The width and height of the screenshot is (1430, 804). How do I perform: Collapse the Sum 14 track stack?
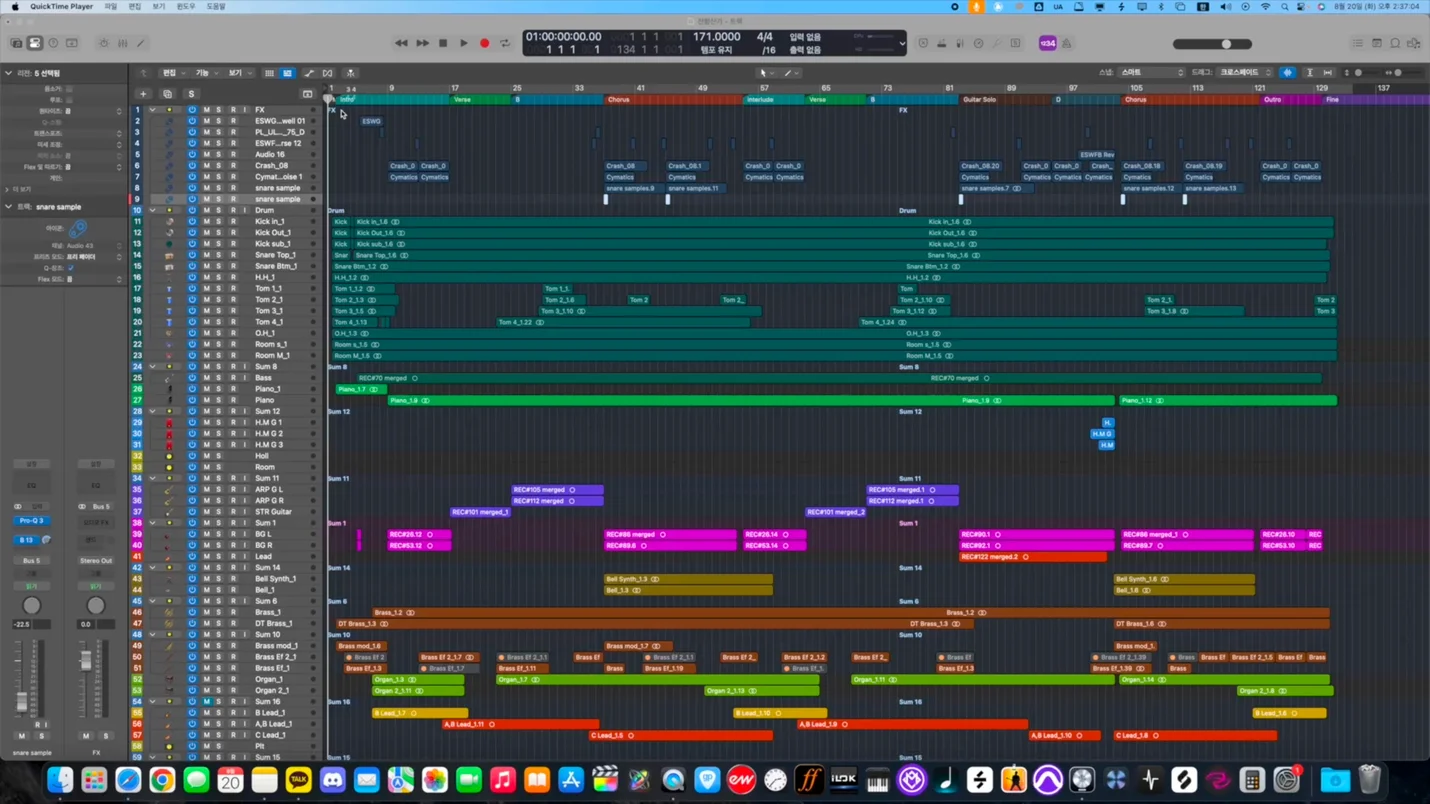pyautogui.click(x=152, y=567)
